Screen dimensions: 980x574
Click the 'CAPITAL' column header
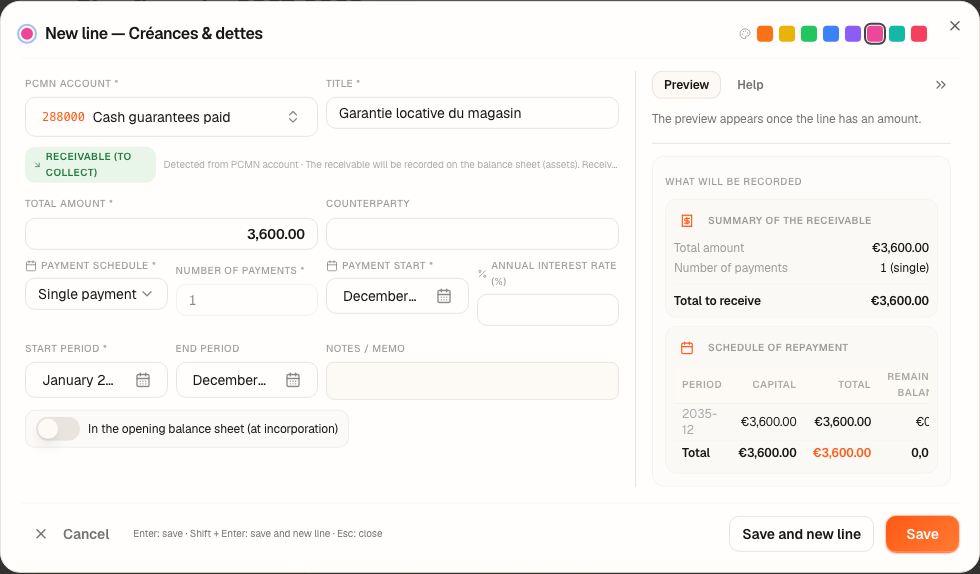click(774, 385)
